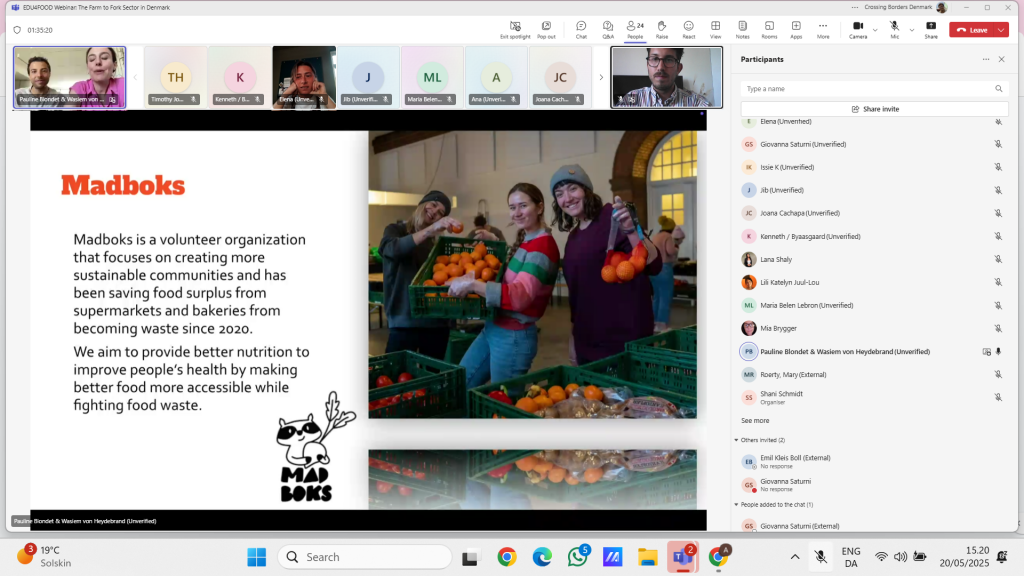
Task: Open the weather widget showing 19°C
Action: tap(44, 556)
